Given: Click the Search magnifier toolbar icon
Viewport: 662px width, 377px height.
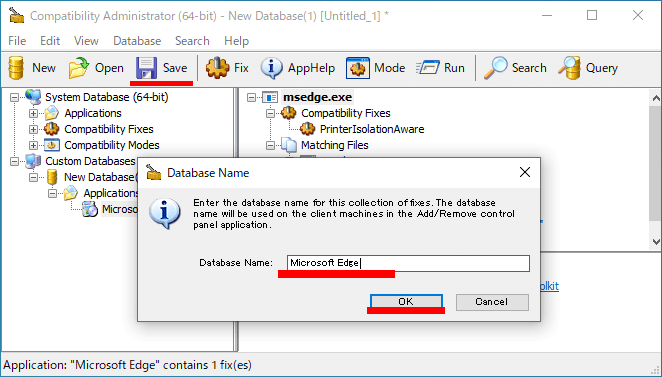Looking at the screenshot, I should tap(495, 68).
